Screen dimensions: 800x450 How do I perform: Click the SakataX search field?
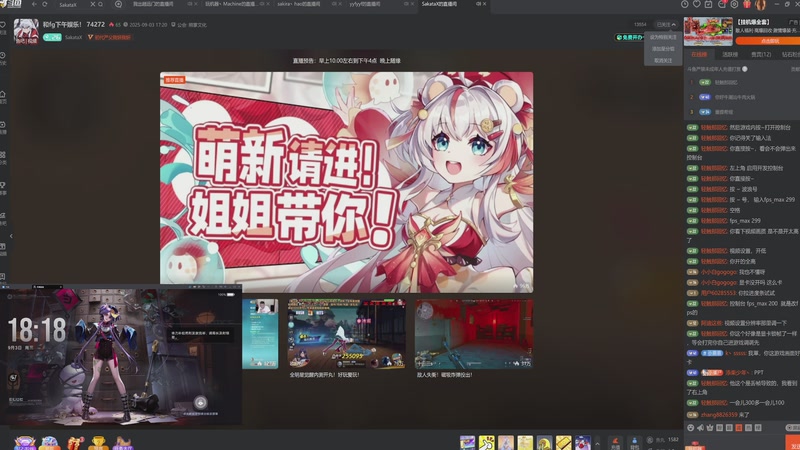71,5
